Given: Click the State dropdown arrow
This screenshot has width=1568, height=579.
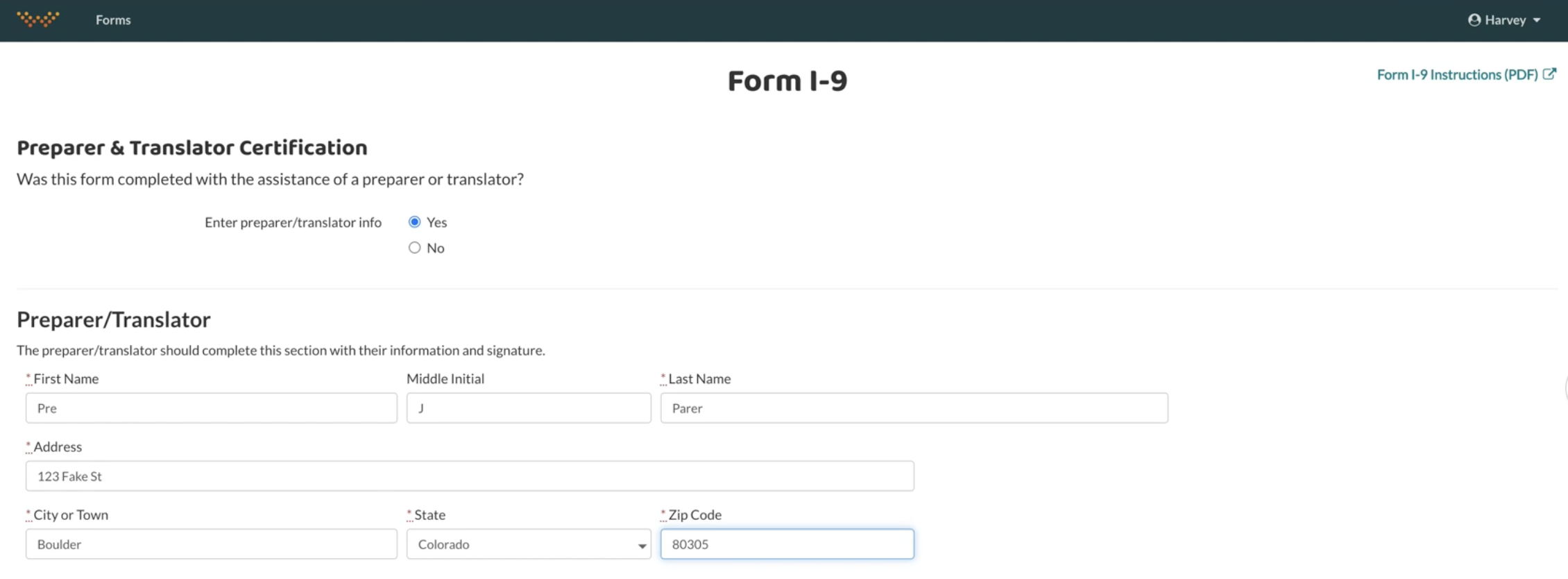Looking at the screenshot, I should [x=642, y=546].
